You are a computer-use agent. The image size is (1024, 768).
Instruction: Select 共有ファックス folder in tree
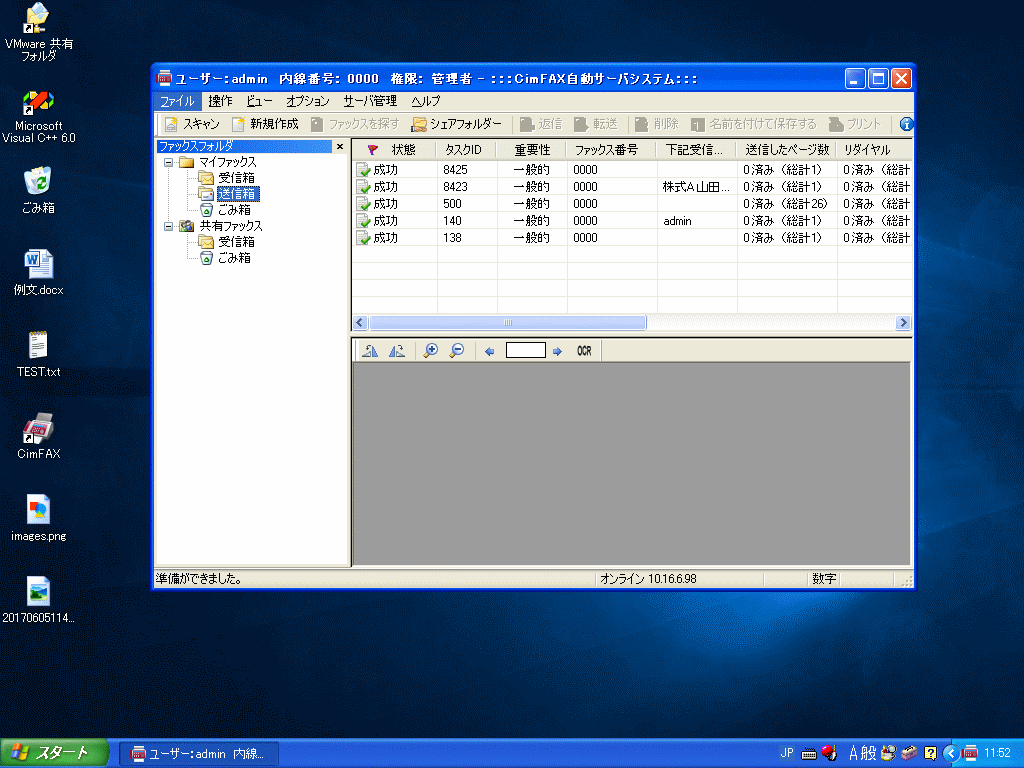(x=231, y=226)
